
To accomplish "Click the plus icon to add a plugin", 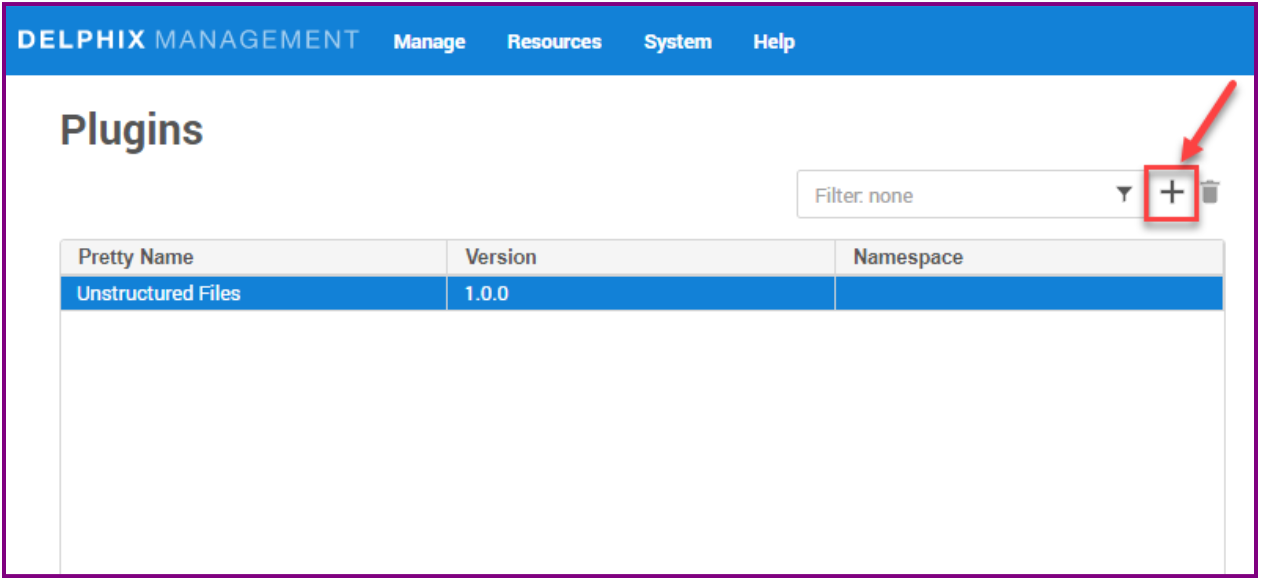I will coord(1171,194).
